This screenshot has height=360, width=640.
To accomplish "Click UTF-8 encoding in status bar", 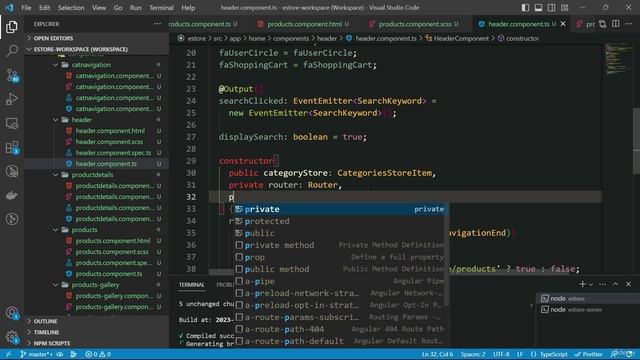I will (501, 354).
